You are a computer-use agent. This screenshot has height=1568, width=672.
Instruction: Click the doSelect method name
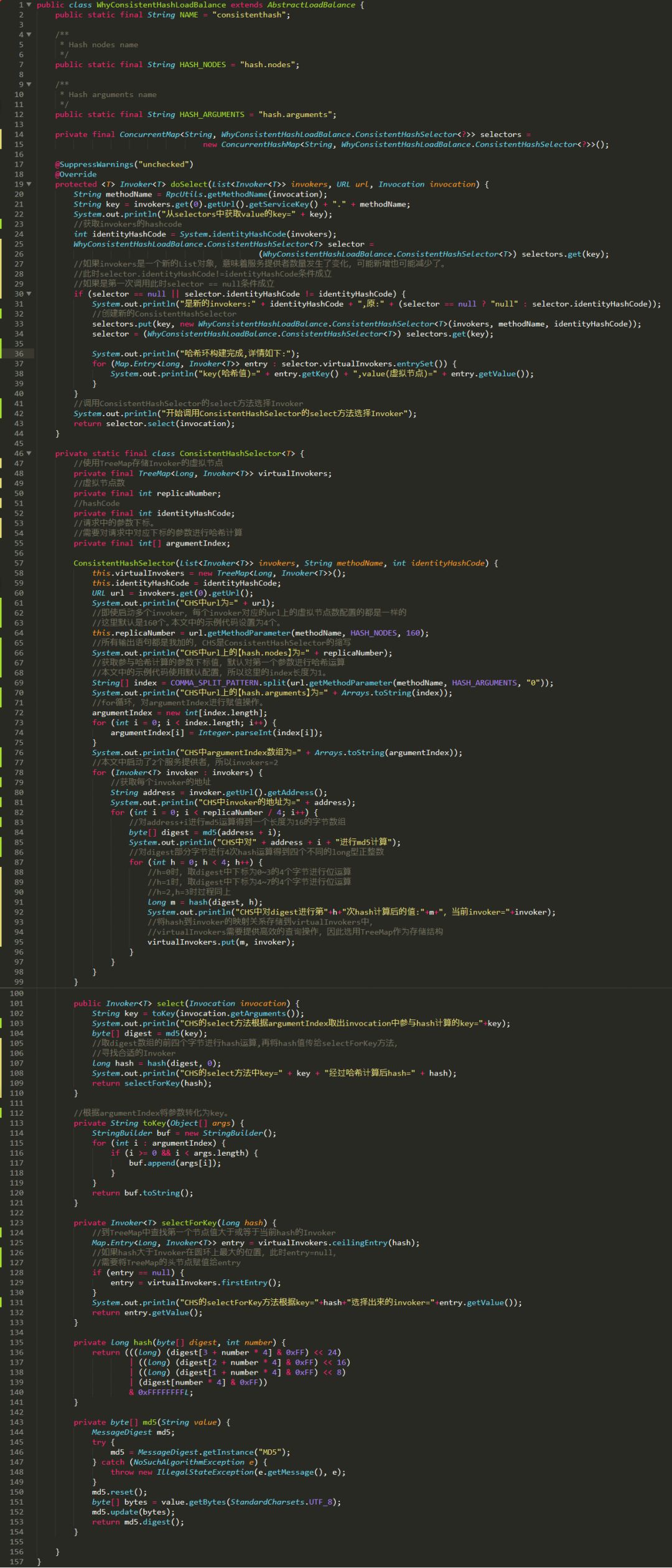tap(189, 184)
